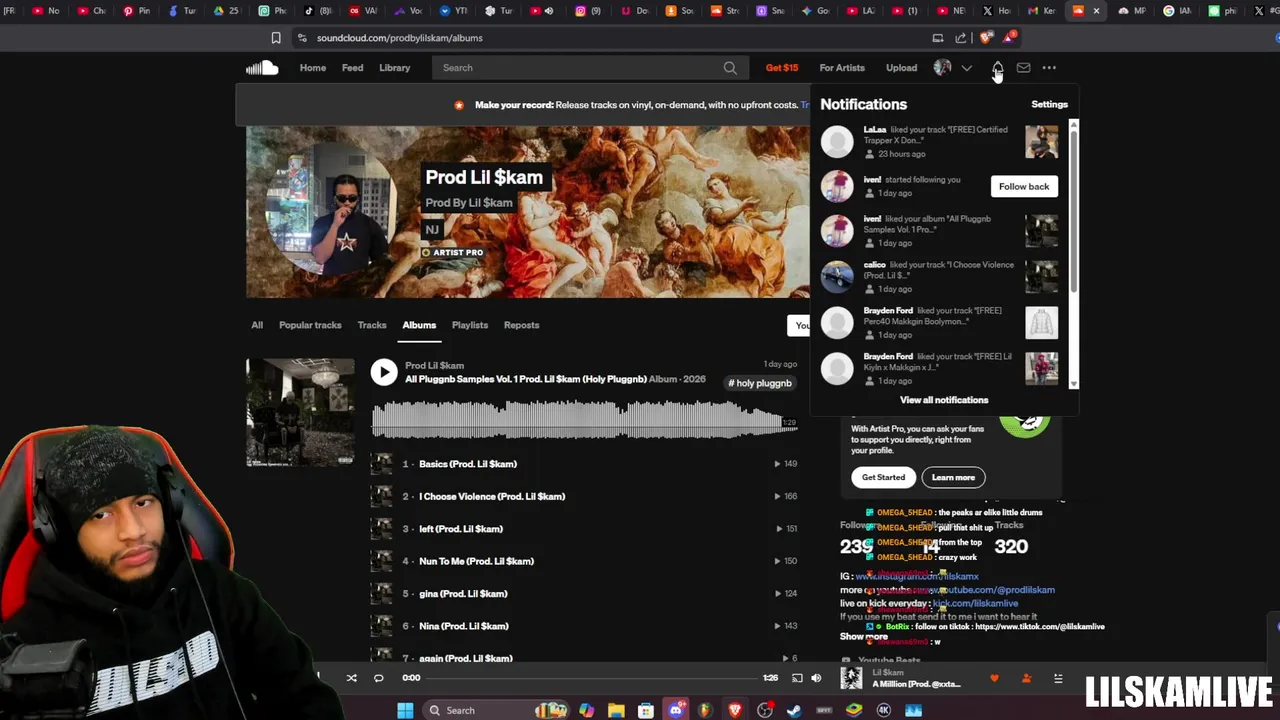Click the bookmark icon in address bar
Screen dimensions: 1280x720
[276, 38]
